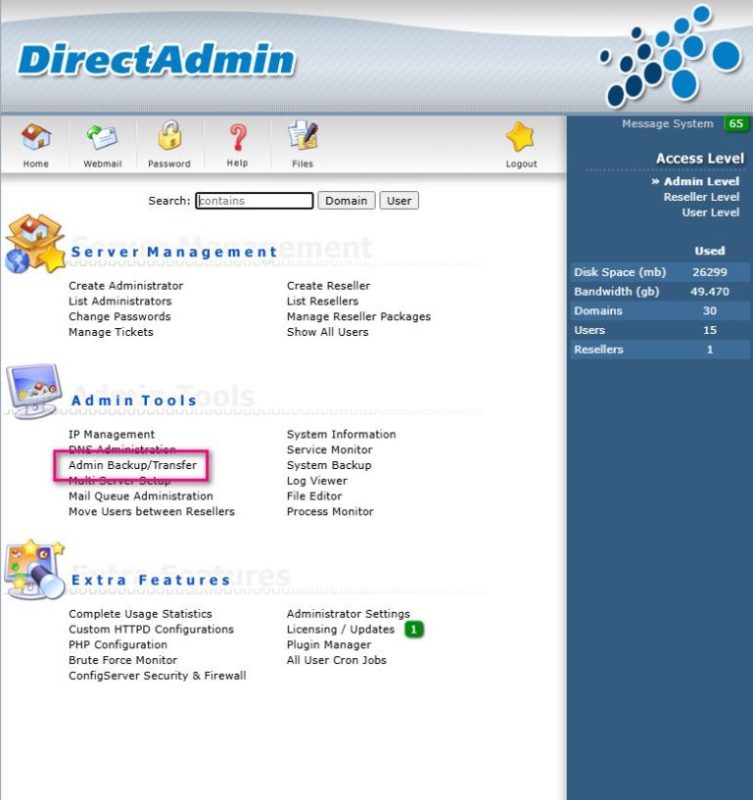Open DNS Administration
Screen dimensions: 753x800
point(122,449)
